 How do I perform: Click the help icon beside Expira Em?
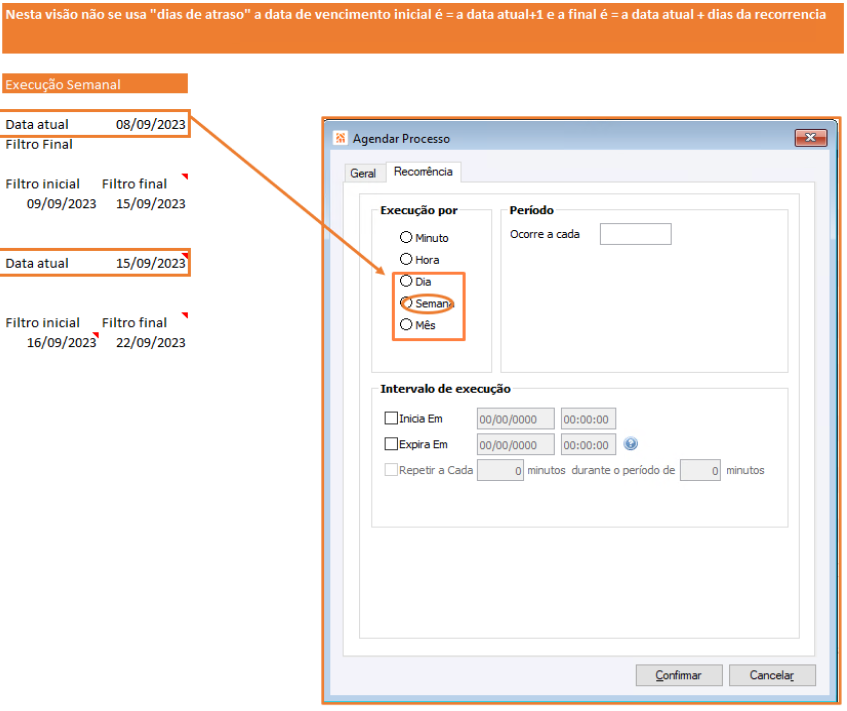(x=630, y=444)
